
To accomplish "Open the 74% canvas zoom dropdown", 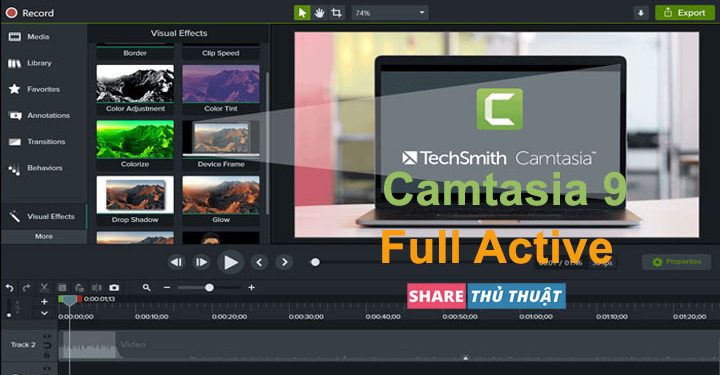I will [x=390, y=13].
